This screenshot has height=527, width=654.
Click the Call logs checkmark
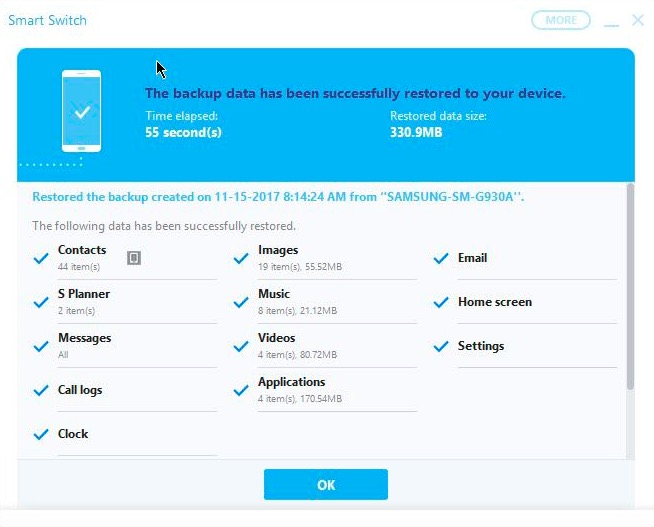point(41,390)
